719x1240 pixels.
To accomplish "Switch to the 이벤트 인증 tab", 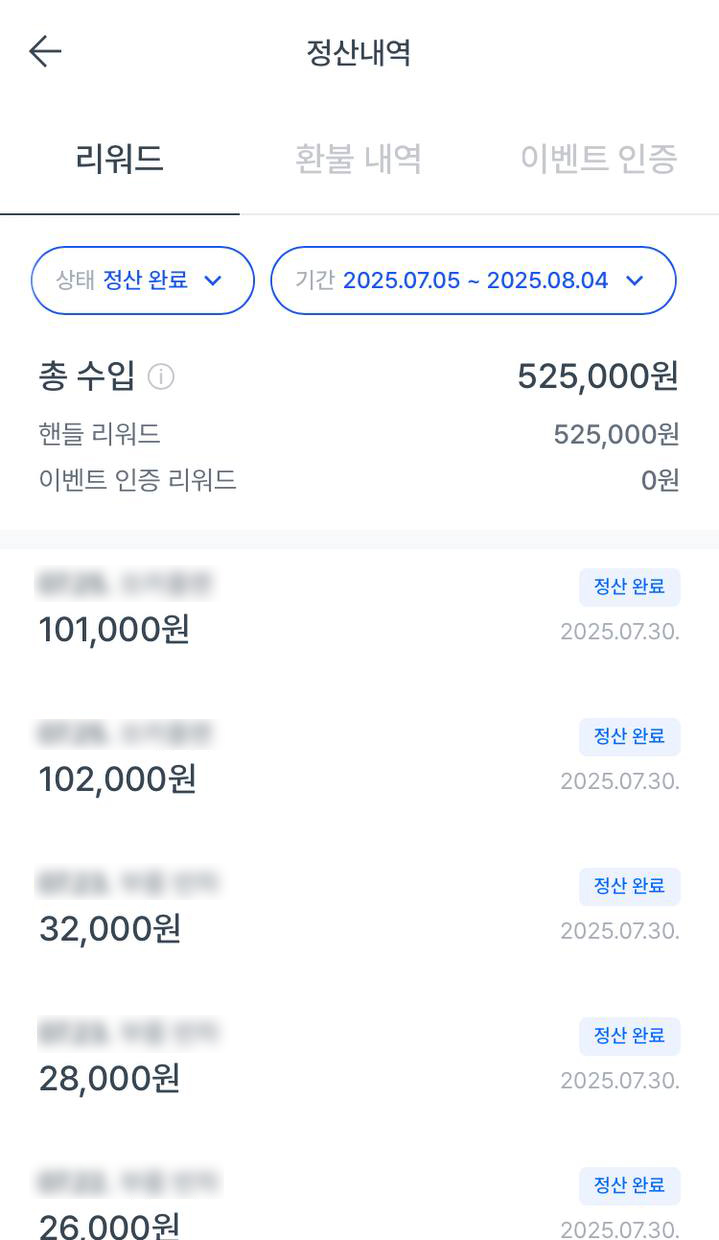I will (x=599, y=159).
